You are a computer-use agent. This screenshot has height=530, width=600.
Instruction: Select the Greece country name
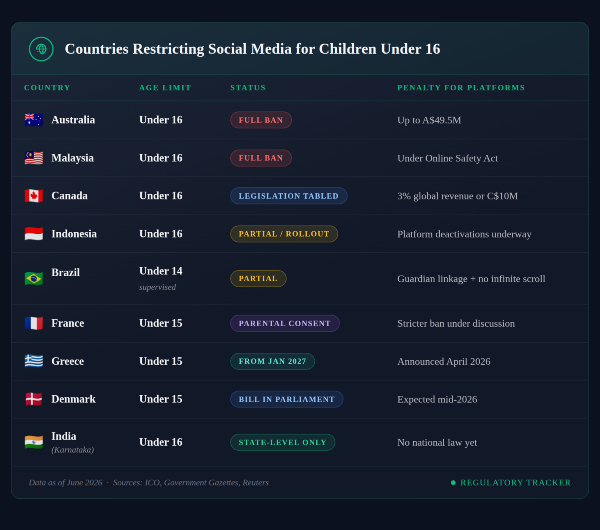pos(68,361)
